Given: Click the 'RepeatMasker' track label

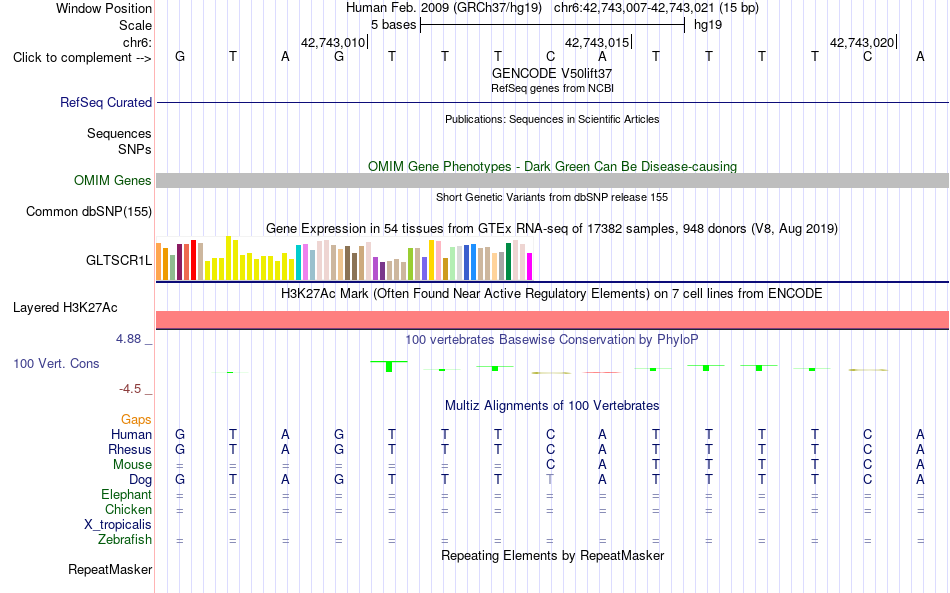Looking at the screenshot, I should tap(110, 569).
